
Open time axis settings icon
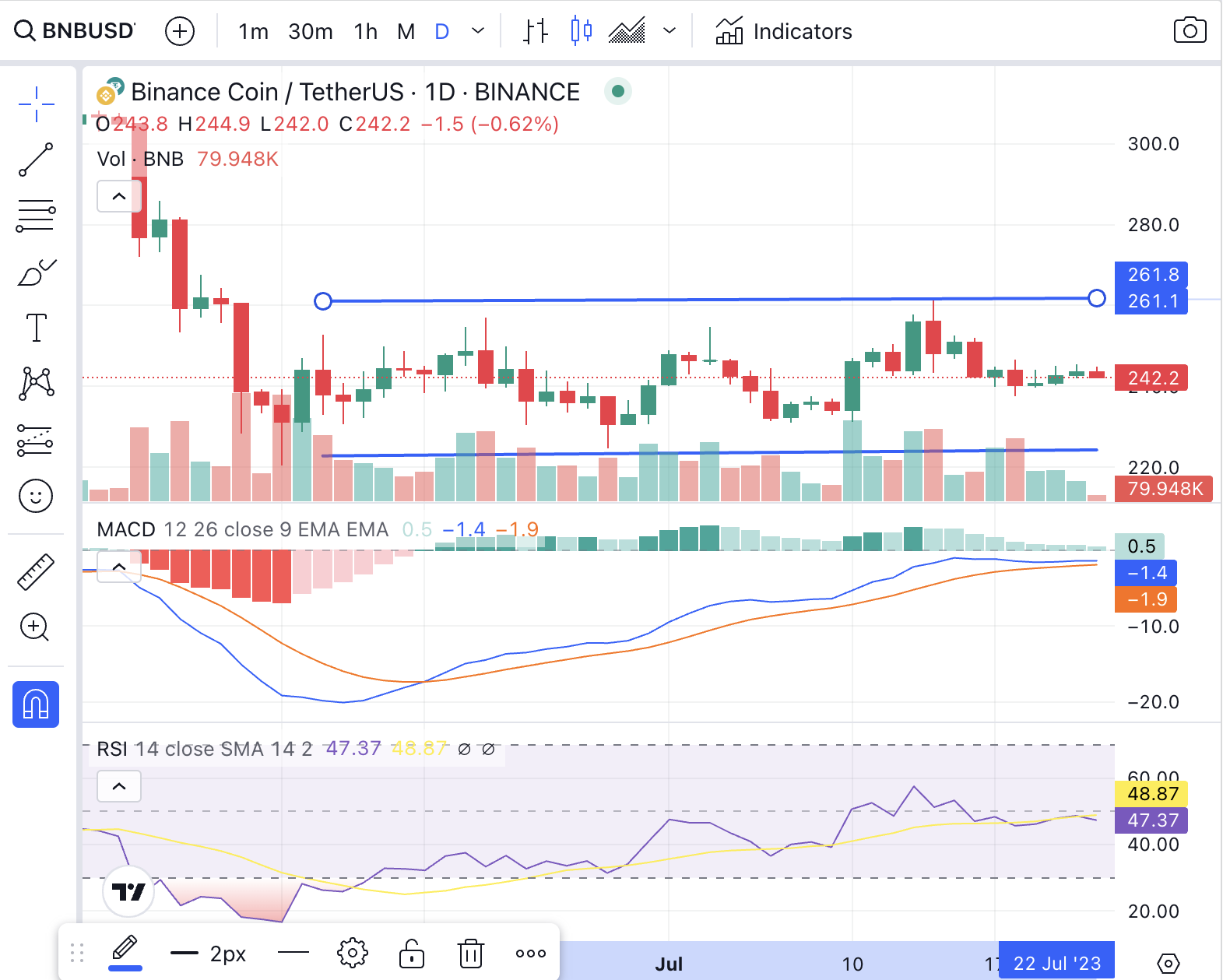pyautogui.click(x=1168, y=964)
